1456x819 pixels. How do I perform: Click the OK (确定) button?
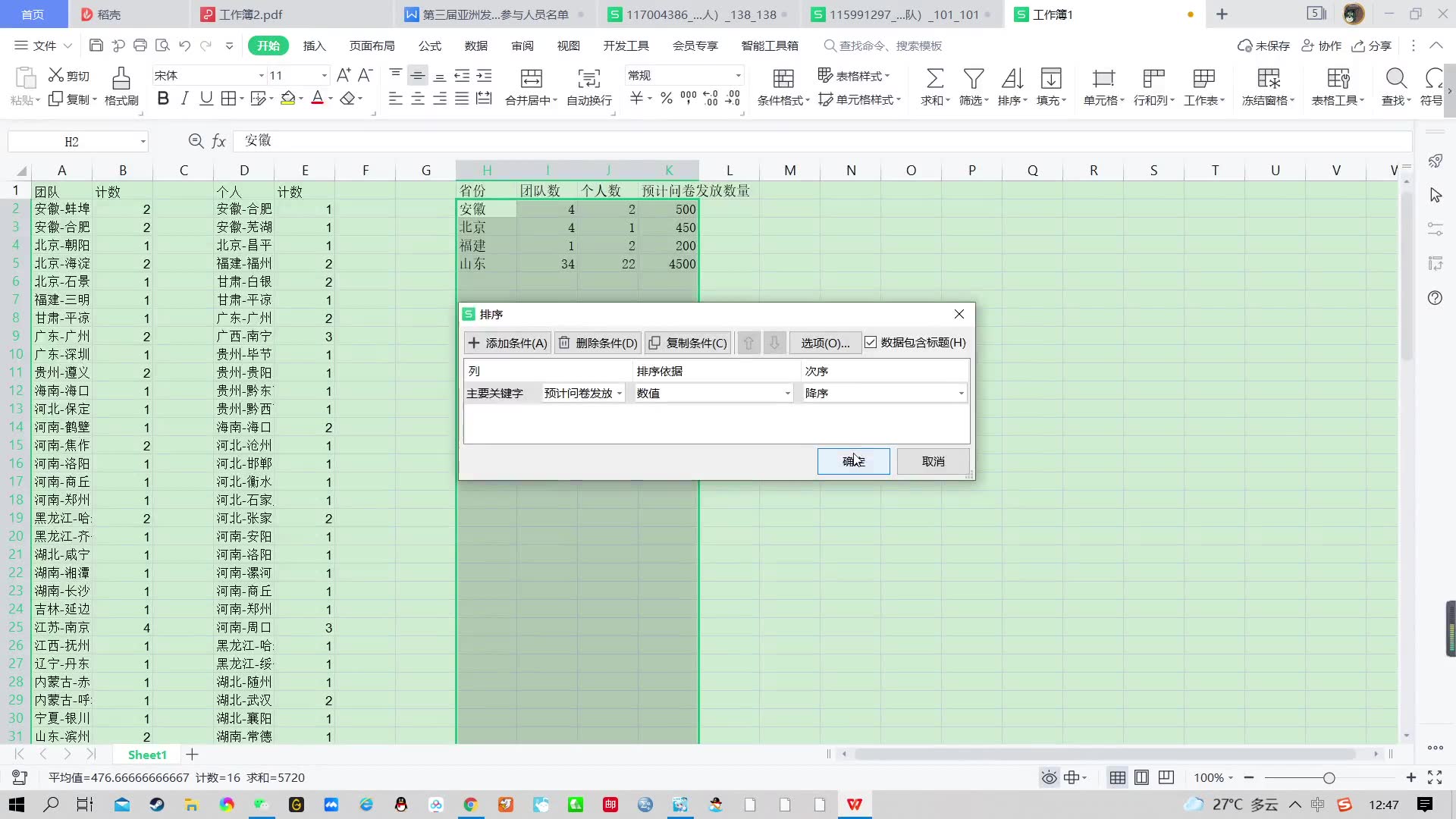click(853, 461)
